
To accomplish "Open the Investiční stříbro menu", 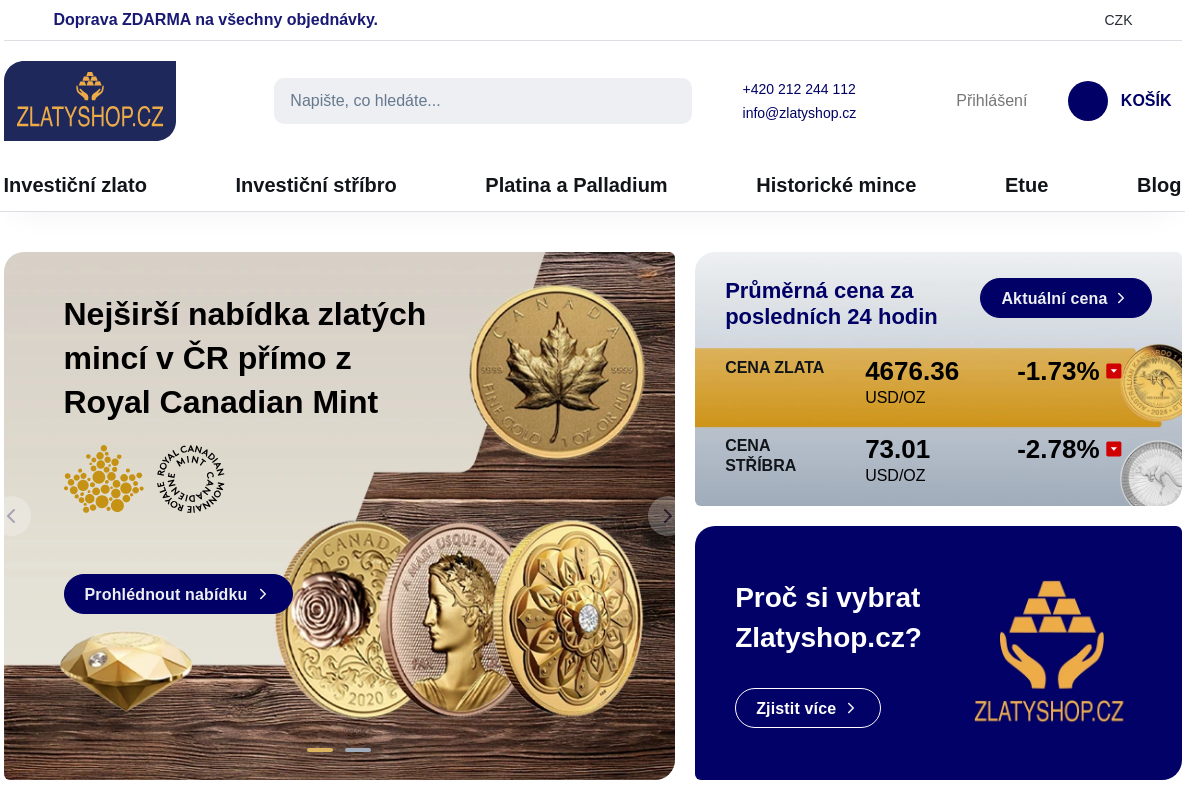I will (x=316, y=185).
